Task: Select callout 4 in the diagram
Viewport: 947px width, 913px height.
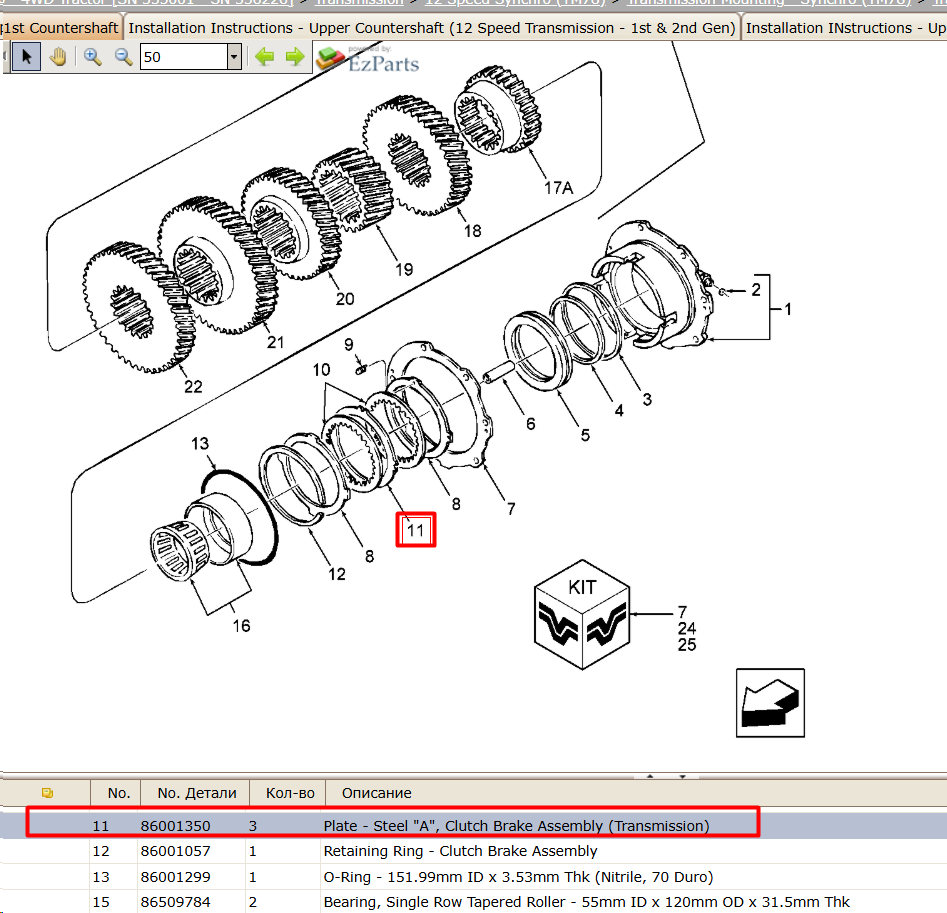Action: [619, 411]
